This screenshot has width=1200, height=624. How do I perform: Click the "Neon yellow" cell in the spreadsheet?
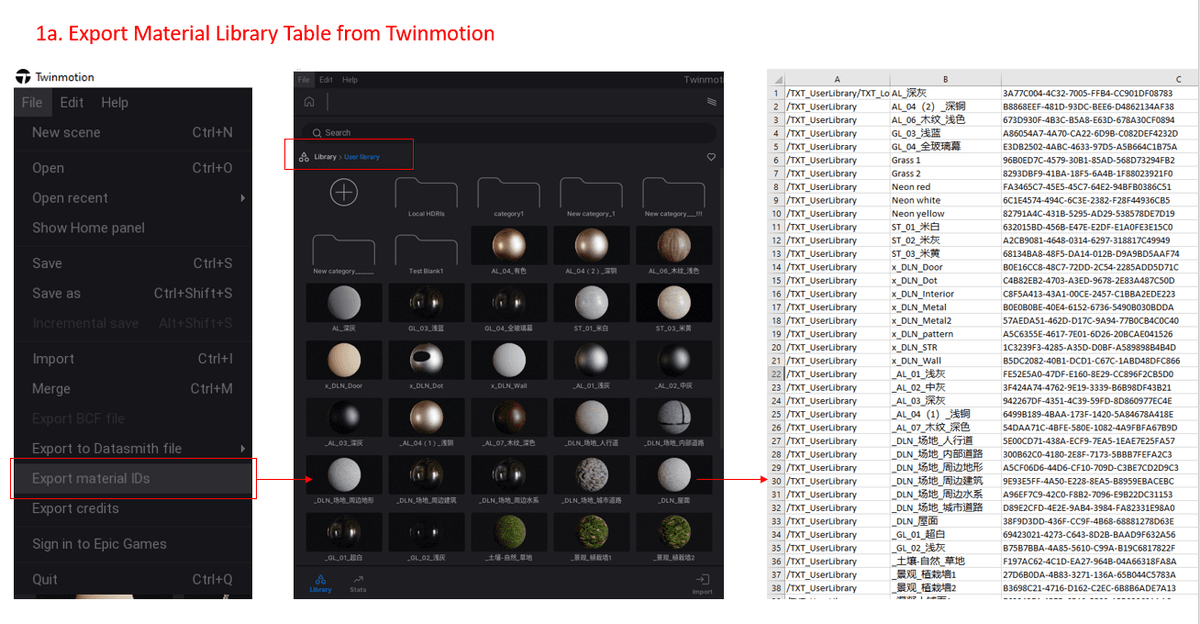pos(945,214)
